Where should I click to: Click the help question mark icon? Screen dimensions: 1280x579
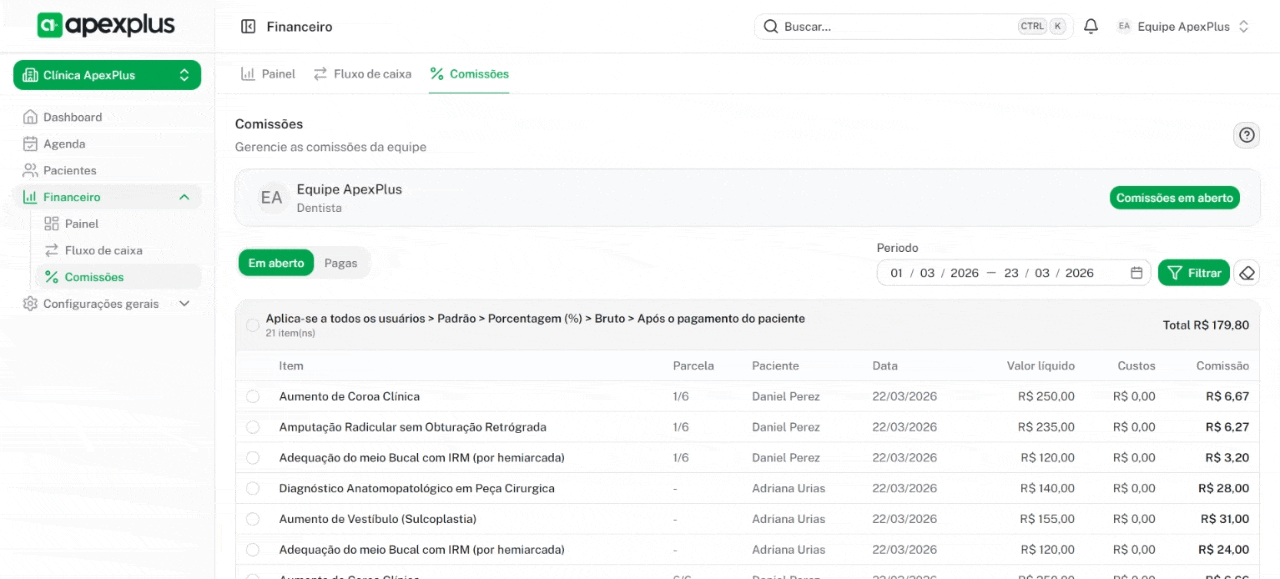pos(1246,135)
